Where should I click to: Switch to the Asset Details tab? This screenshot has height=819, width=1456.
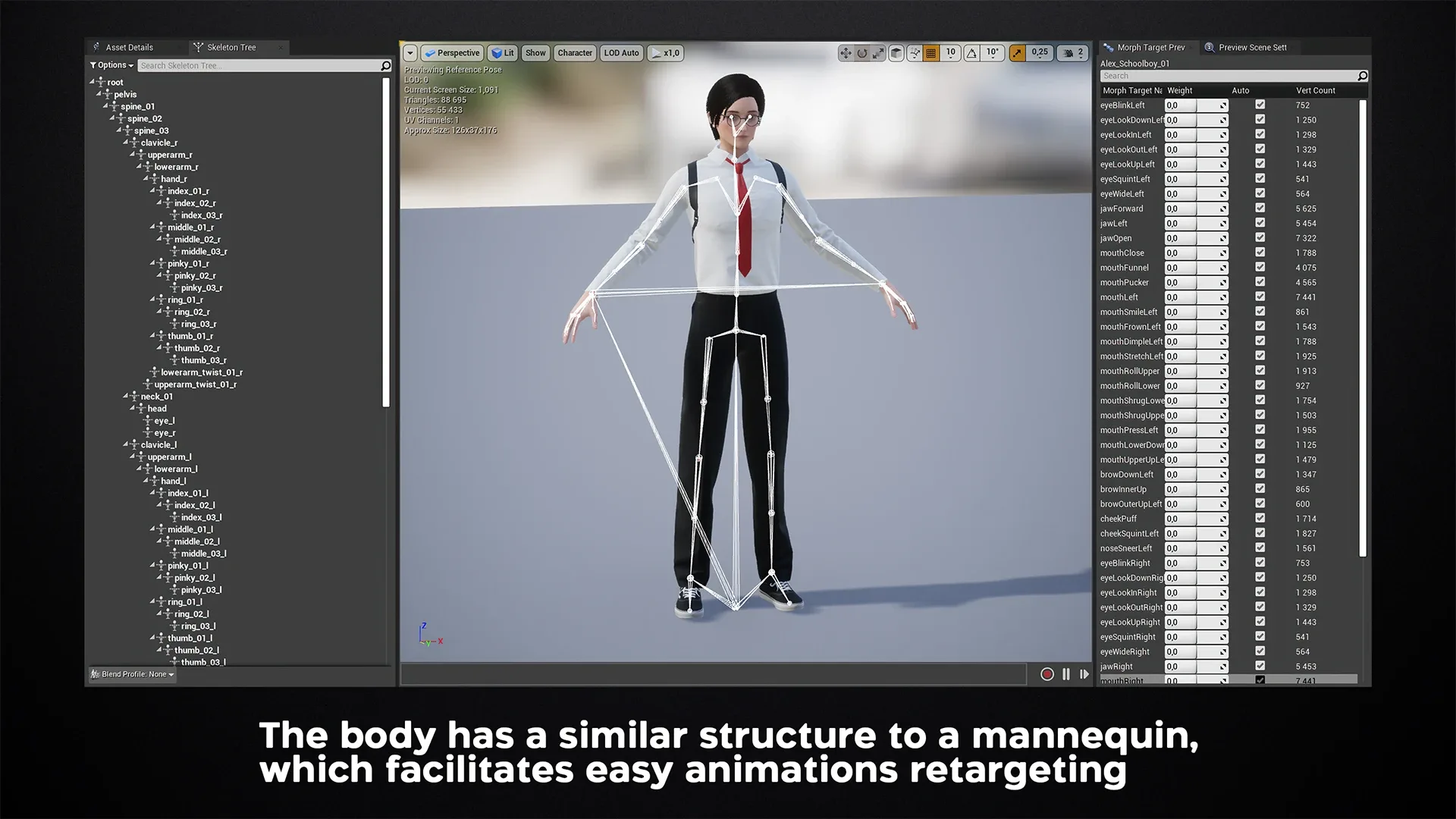(x=129, y=47)
